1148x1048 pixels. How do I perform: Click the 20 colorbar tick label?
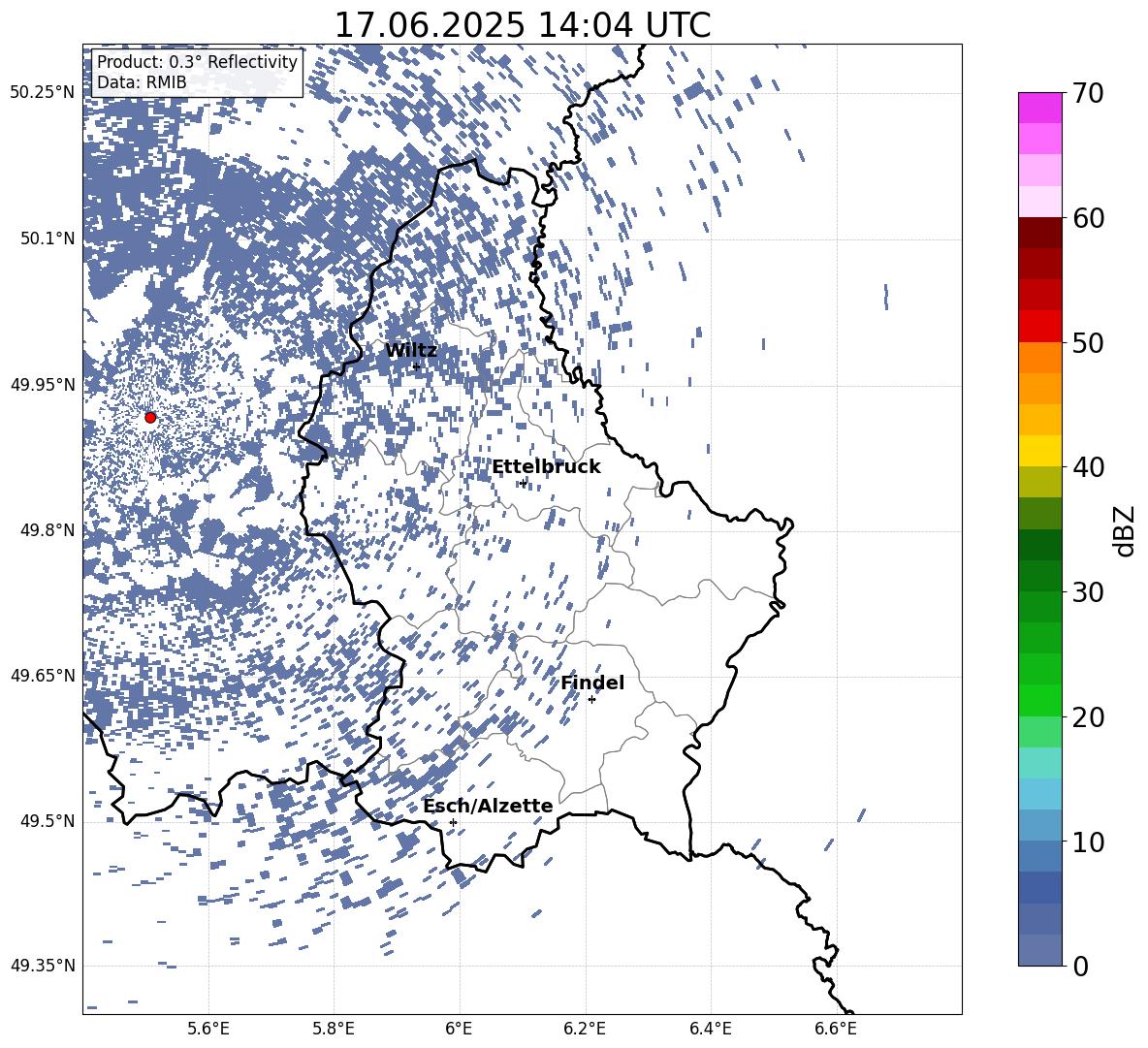coord(1088,717)
